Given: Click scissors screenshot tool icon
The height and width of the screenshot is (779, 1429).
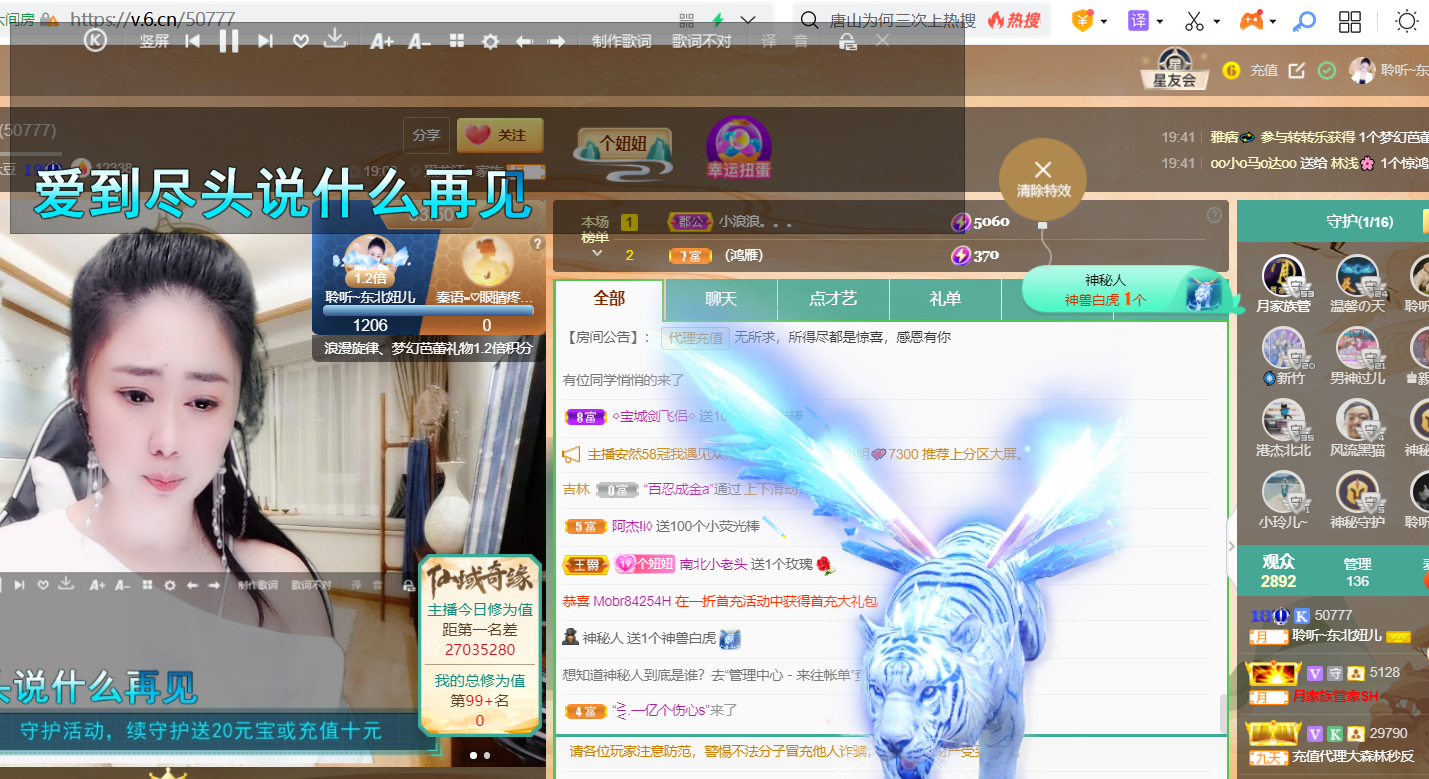Looking at the screenshot, I should [1194, 20].
